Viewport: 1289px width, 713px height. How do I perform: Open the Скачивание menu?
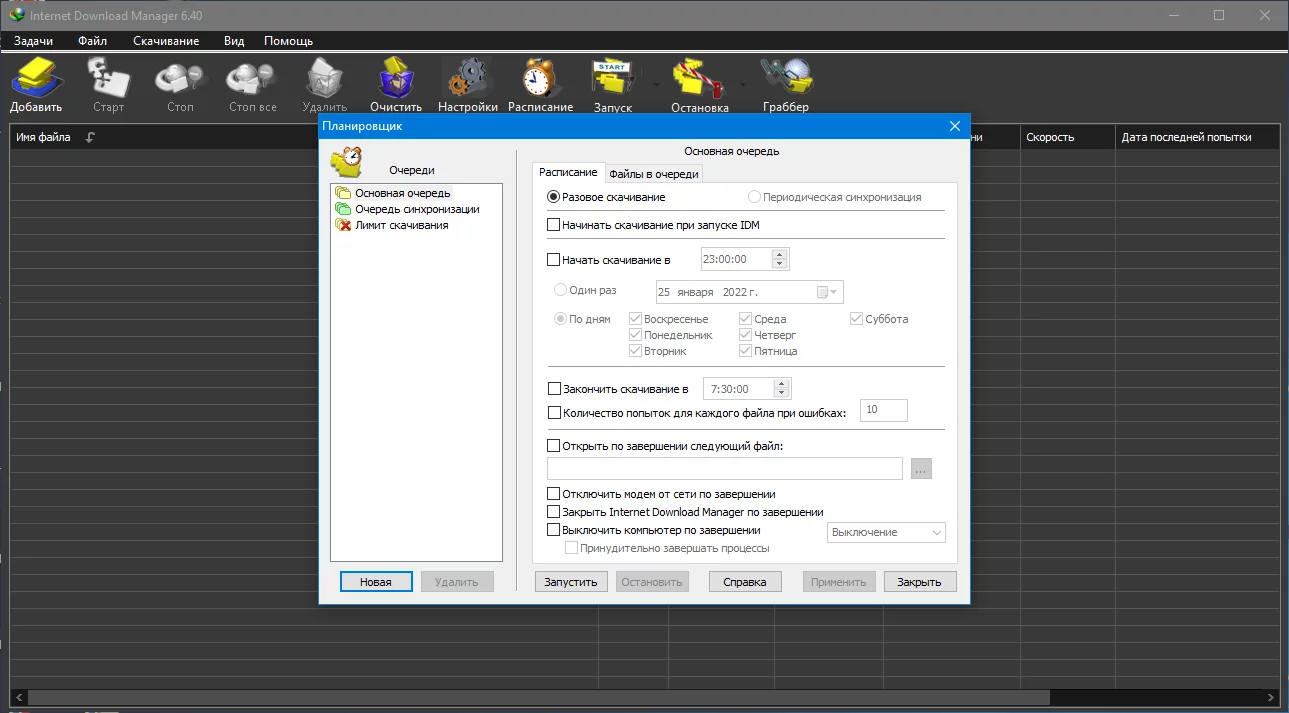166,41
